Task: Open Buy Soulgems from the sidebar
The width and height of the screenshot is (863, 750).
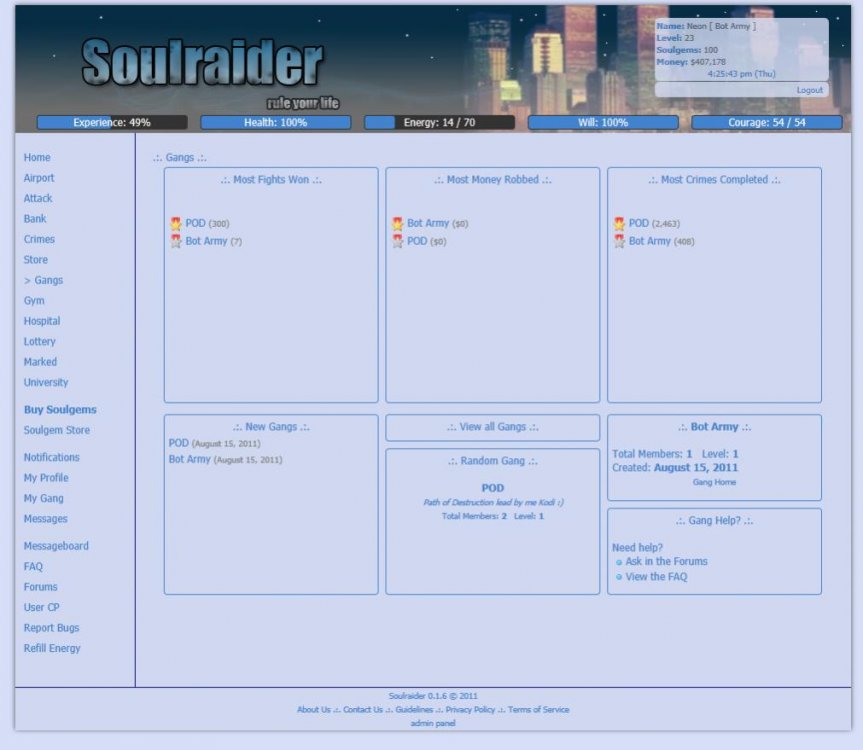Action: coord(60,410)
